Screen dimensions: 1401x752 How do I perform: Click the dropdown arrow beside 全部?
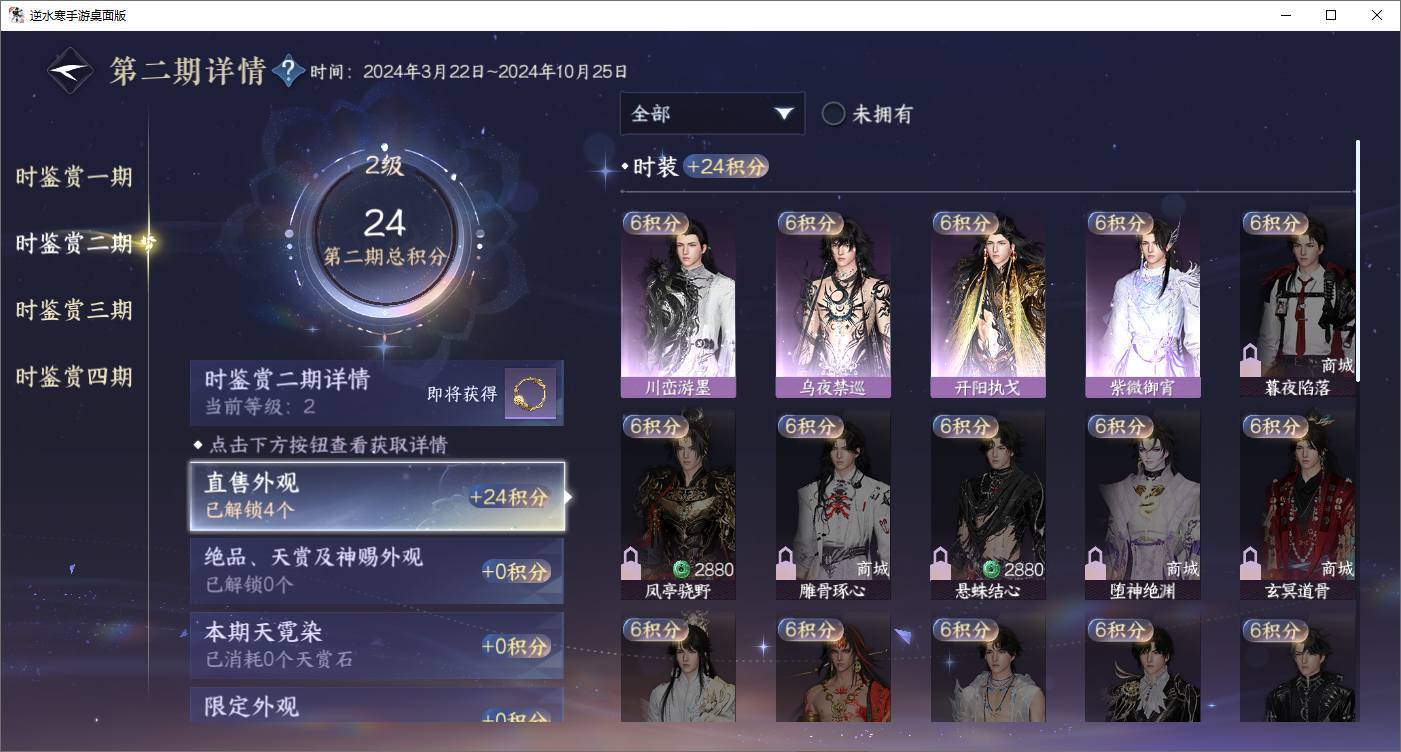pyautogui.click(x=783, y=114)
